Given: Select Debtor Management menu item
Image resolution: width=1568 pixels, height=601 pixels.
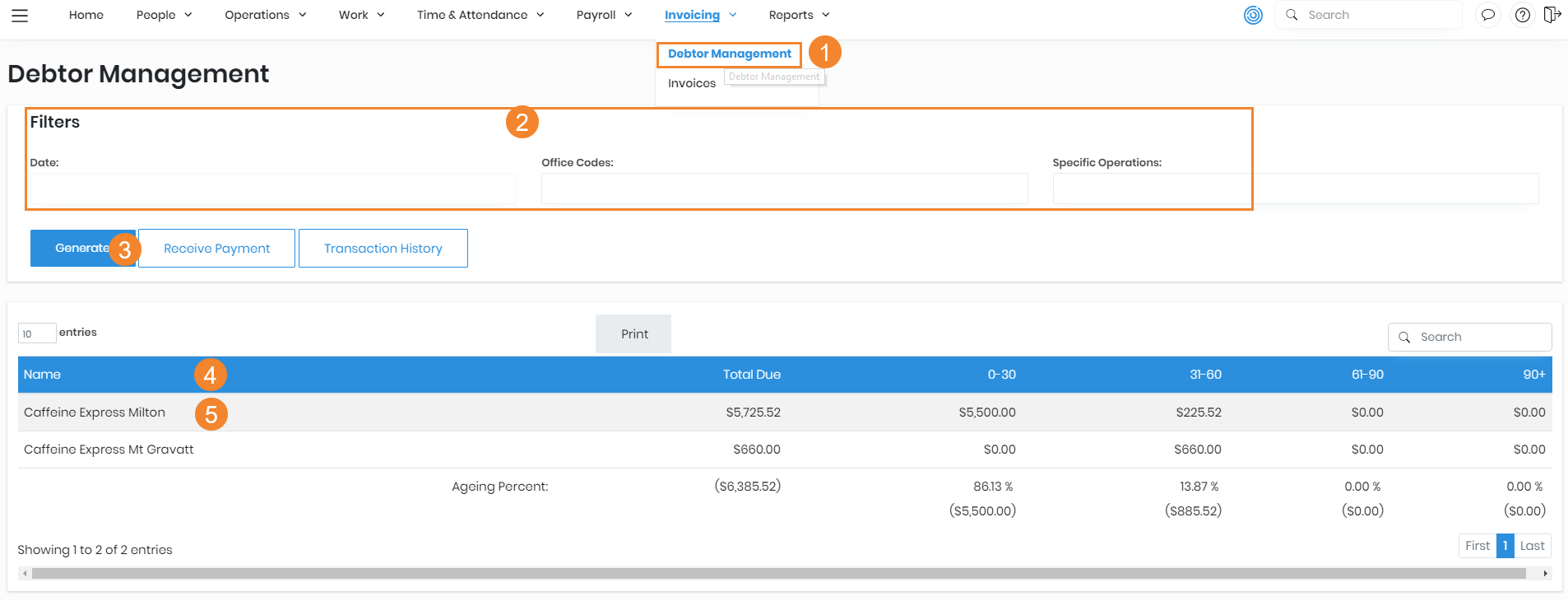Looking at the screenshot, I should pos(729,54).
